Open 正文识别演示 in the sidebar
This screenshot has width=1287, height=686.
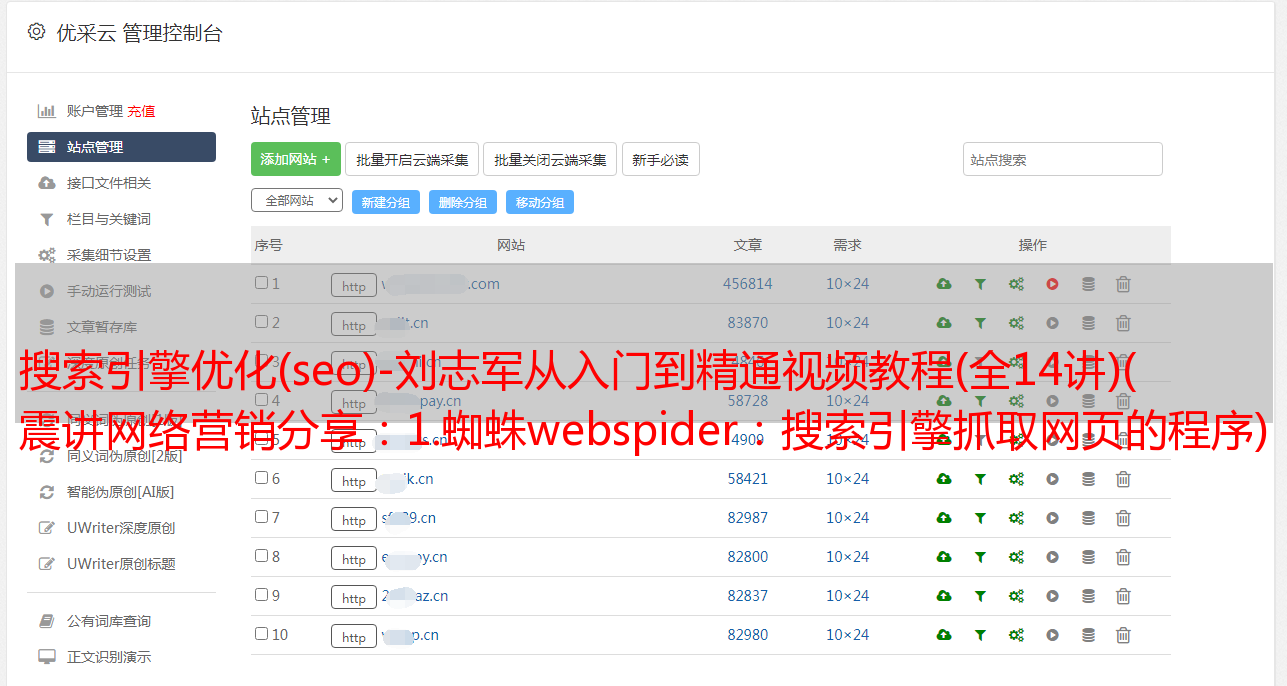click(x=109, y=657)
